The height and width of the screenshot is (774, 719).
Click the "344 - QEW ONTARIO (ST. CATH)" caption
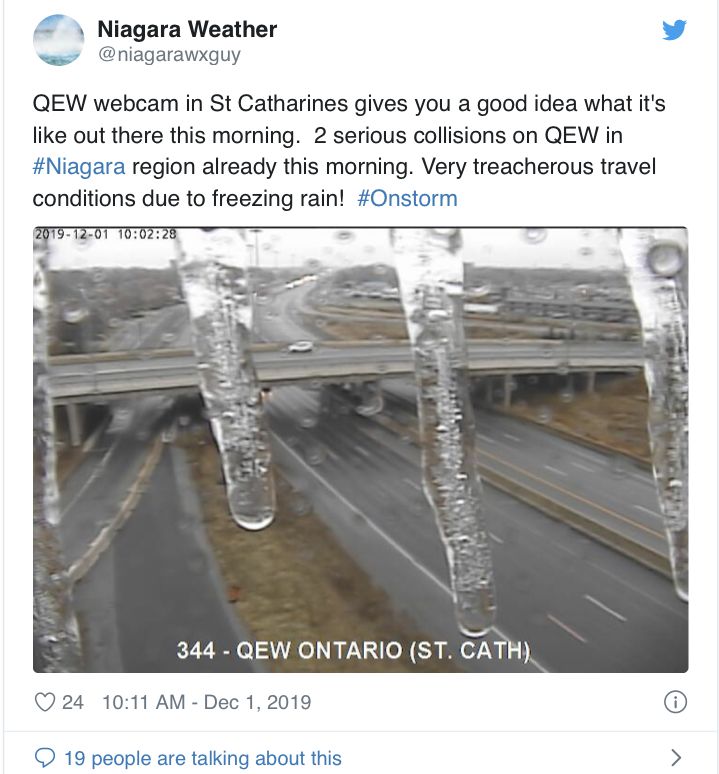click(x=352, y=650)
